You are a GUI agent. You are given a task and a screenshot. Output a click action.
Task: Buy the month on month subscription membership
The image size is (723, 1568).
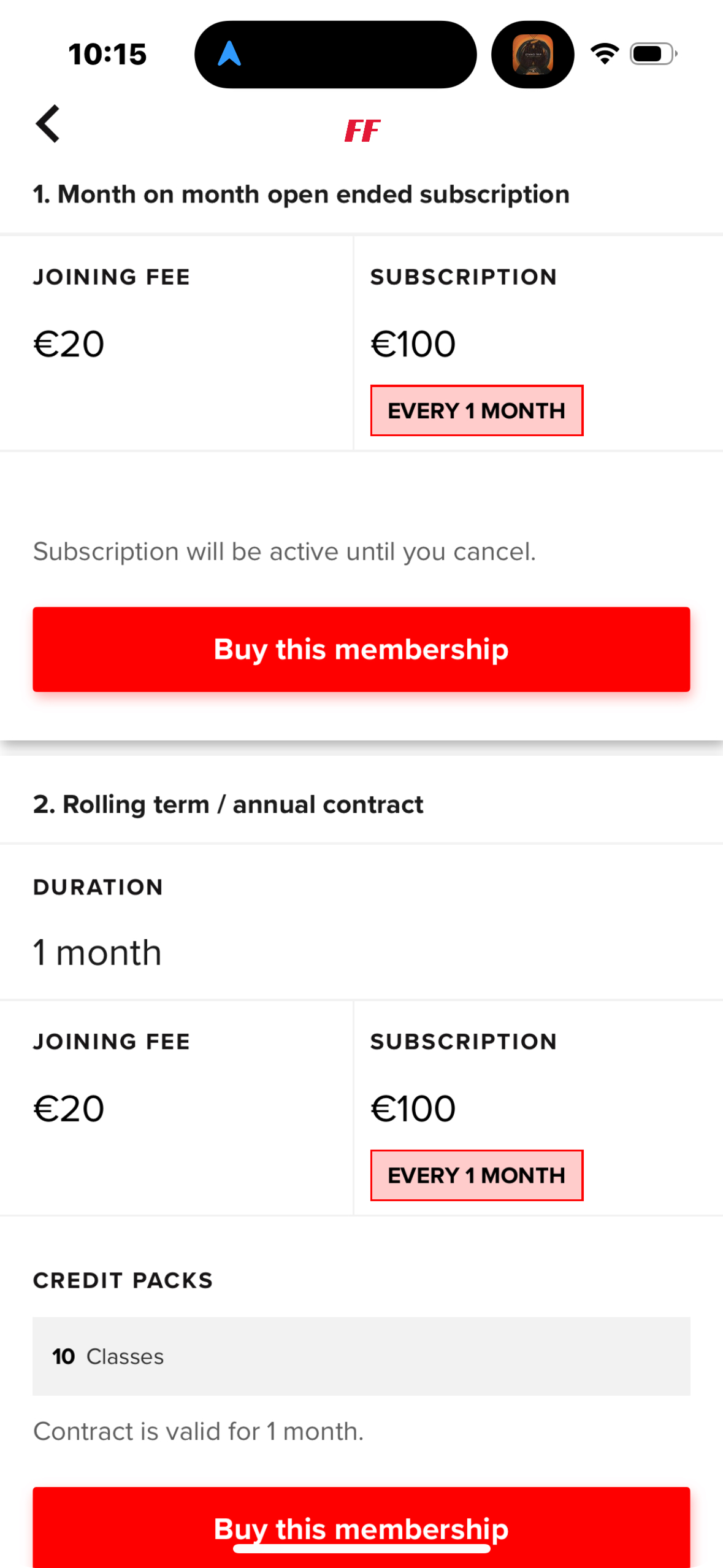(x=361, y=649)
